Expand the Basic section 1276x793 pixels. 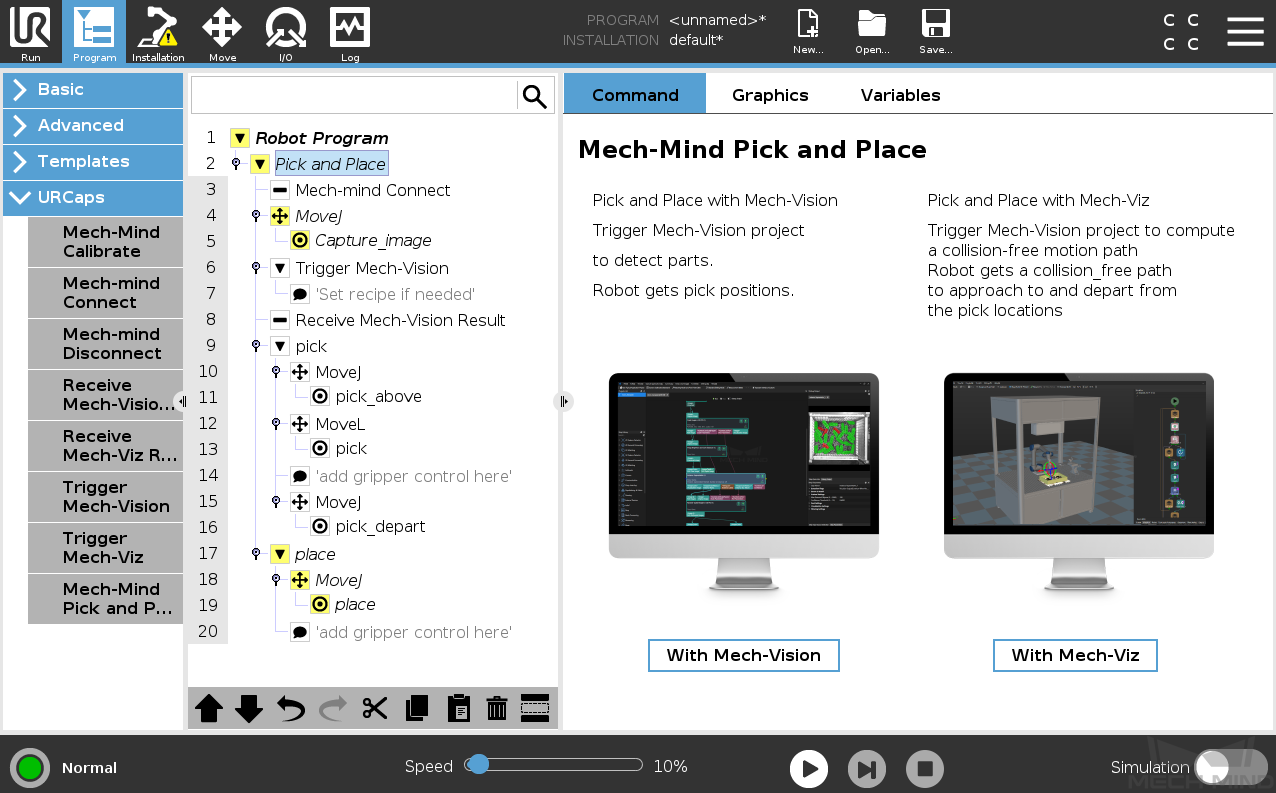93,89
